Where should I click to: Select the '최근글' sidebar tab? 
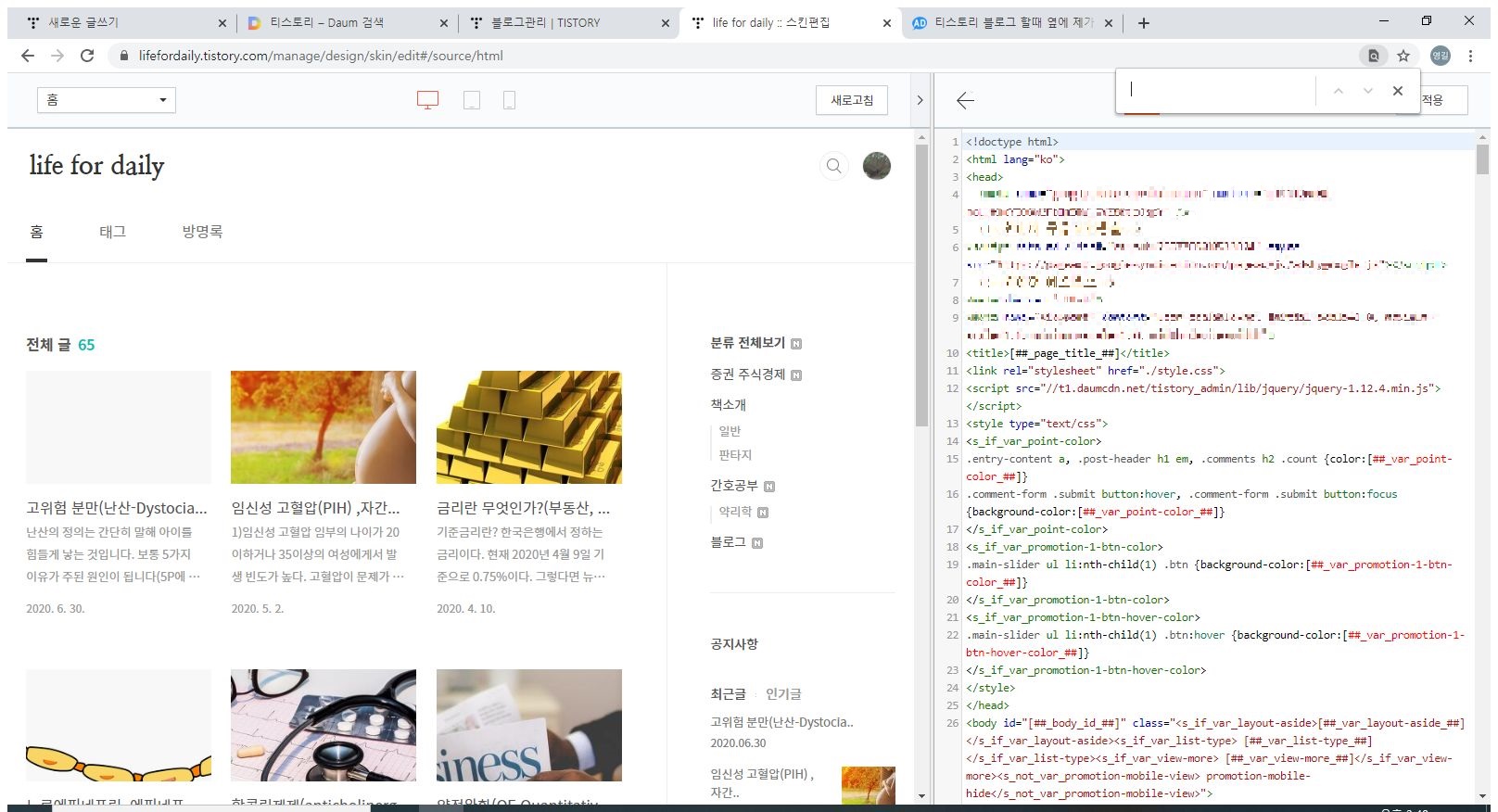coord(728,694)
